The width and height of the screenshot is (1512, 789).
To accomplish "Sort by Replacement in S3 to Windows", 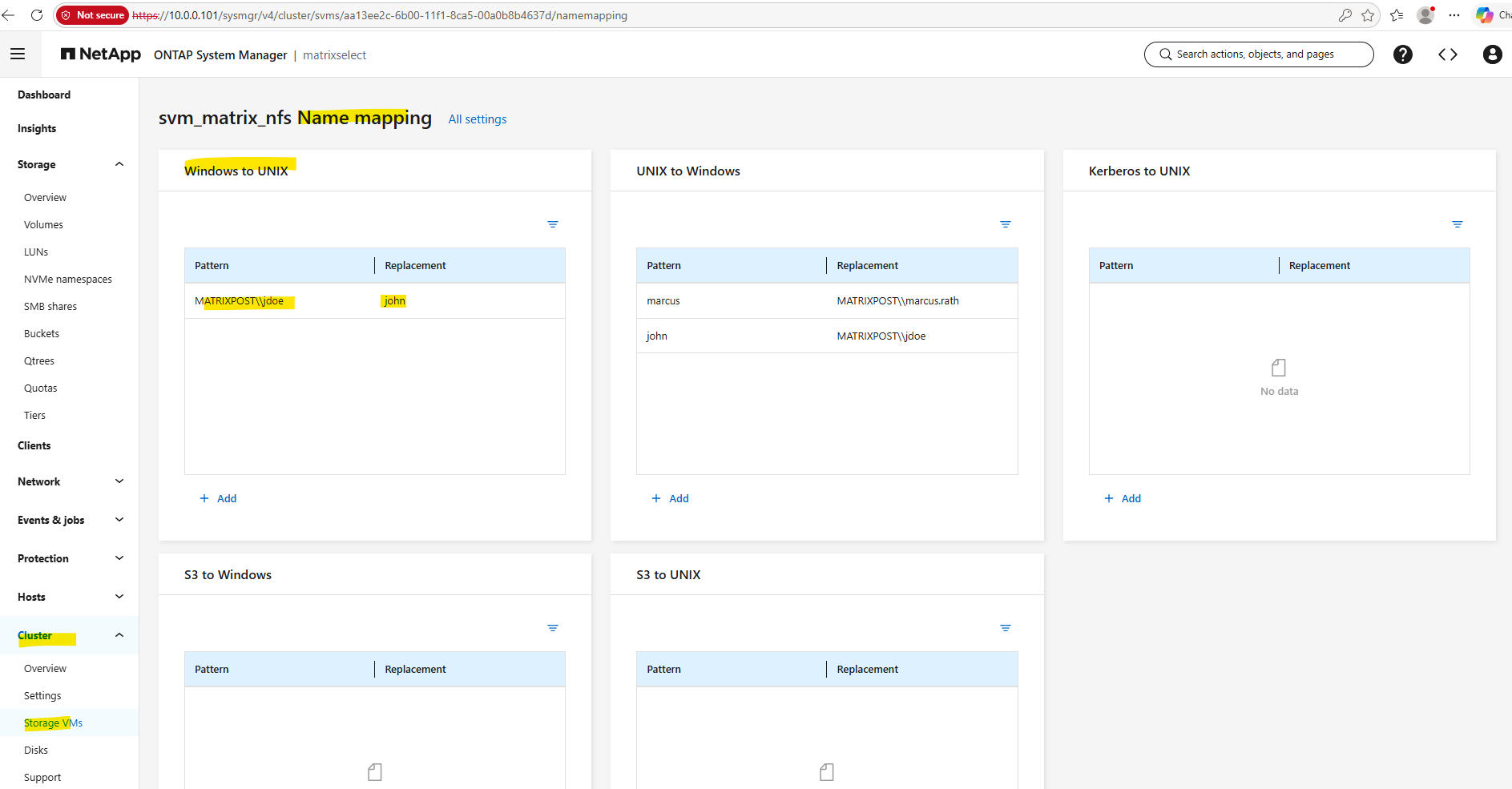I will [x=415, y=670].
